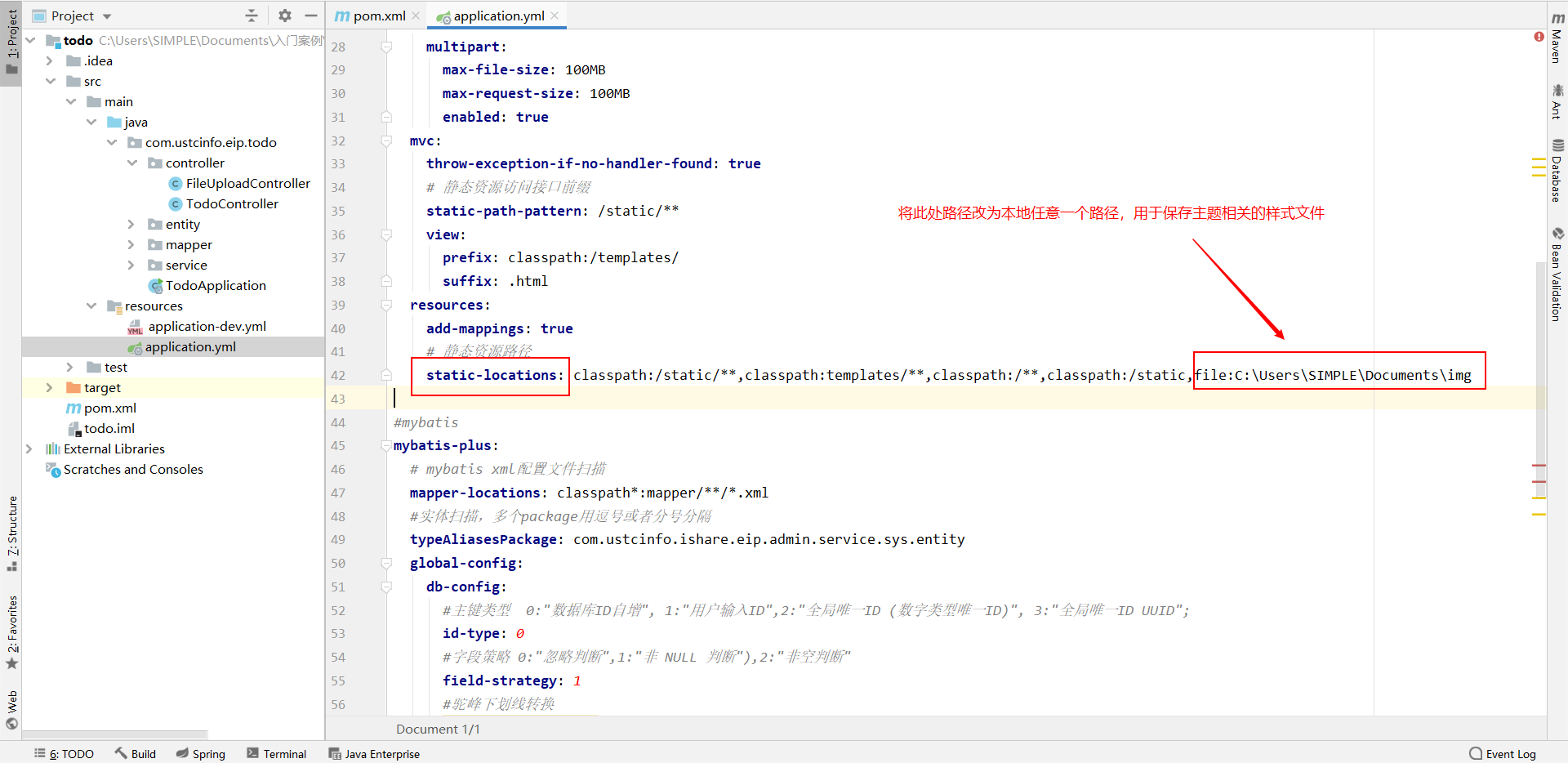Collapse the java source folder

point(91,122)
